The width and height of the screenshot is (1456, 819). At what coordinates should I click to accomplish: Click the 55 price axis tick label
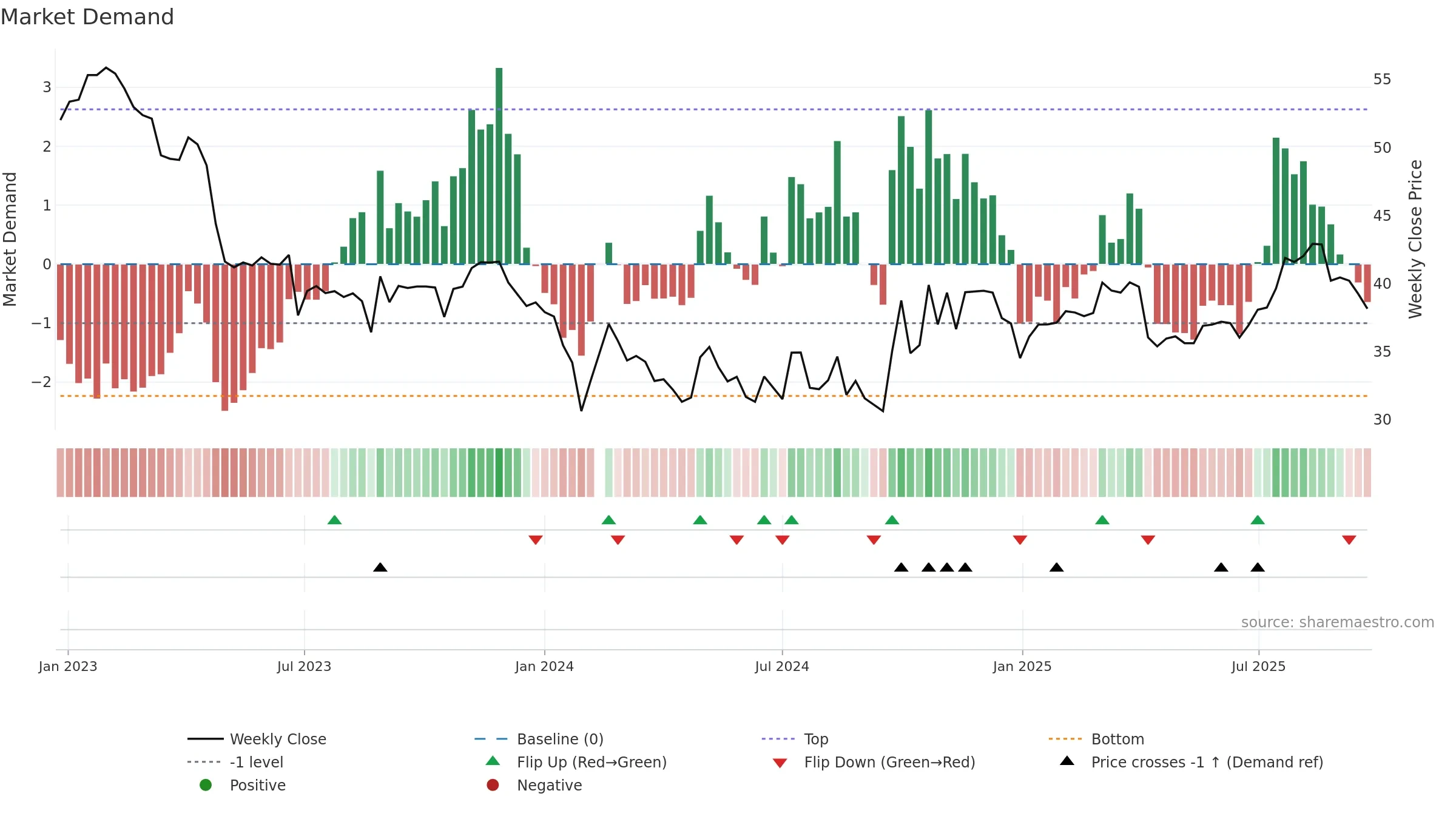click(x=1383, y=79)
